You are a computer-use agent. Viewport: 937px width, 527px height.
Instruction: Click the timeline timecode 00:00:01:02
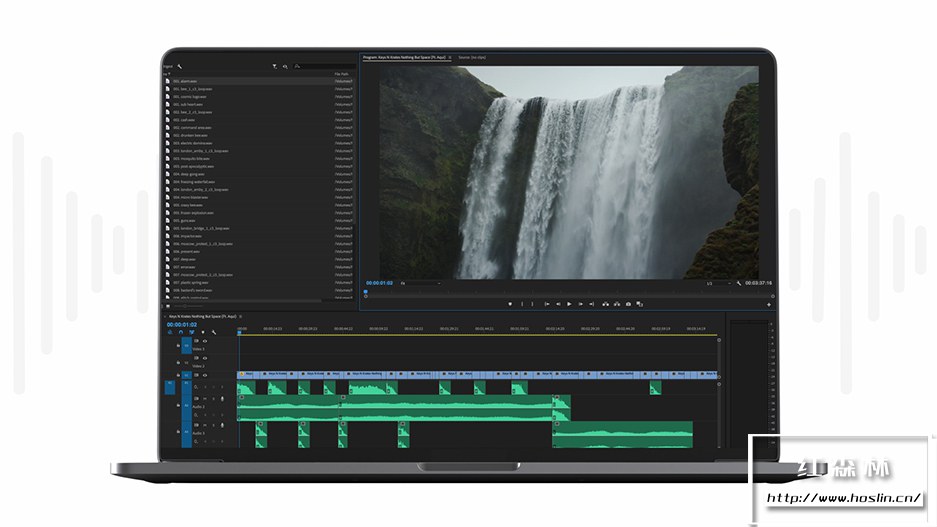tap(182, 324)
